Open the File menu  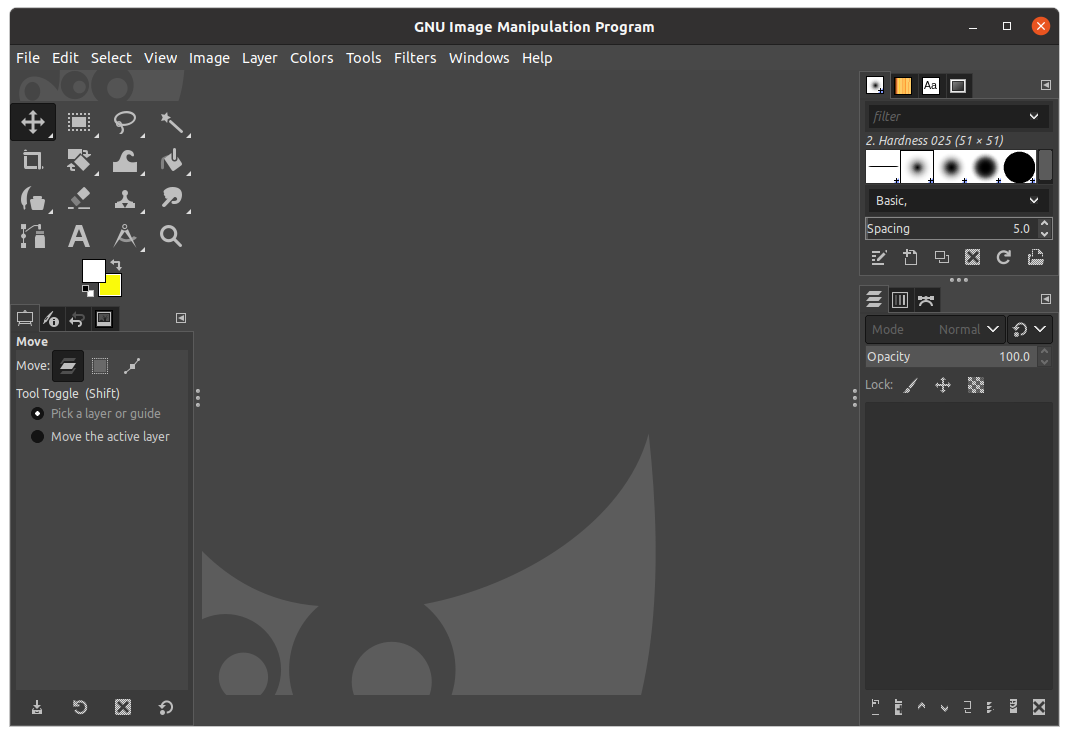[28, 58]
